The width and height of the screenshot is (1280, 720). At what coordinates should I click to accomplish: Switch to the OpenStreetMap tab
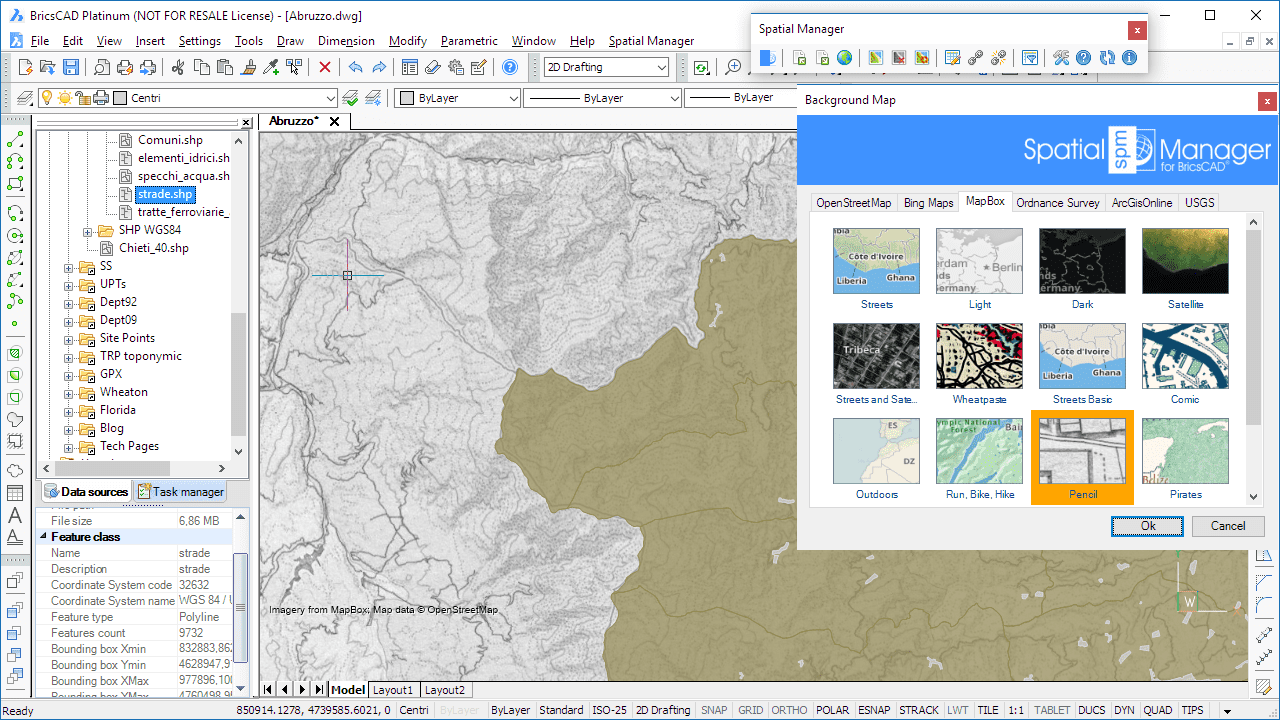pyautogui.click(x=853, y=202)
